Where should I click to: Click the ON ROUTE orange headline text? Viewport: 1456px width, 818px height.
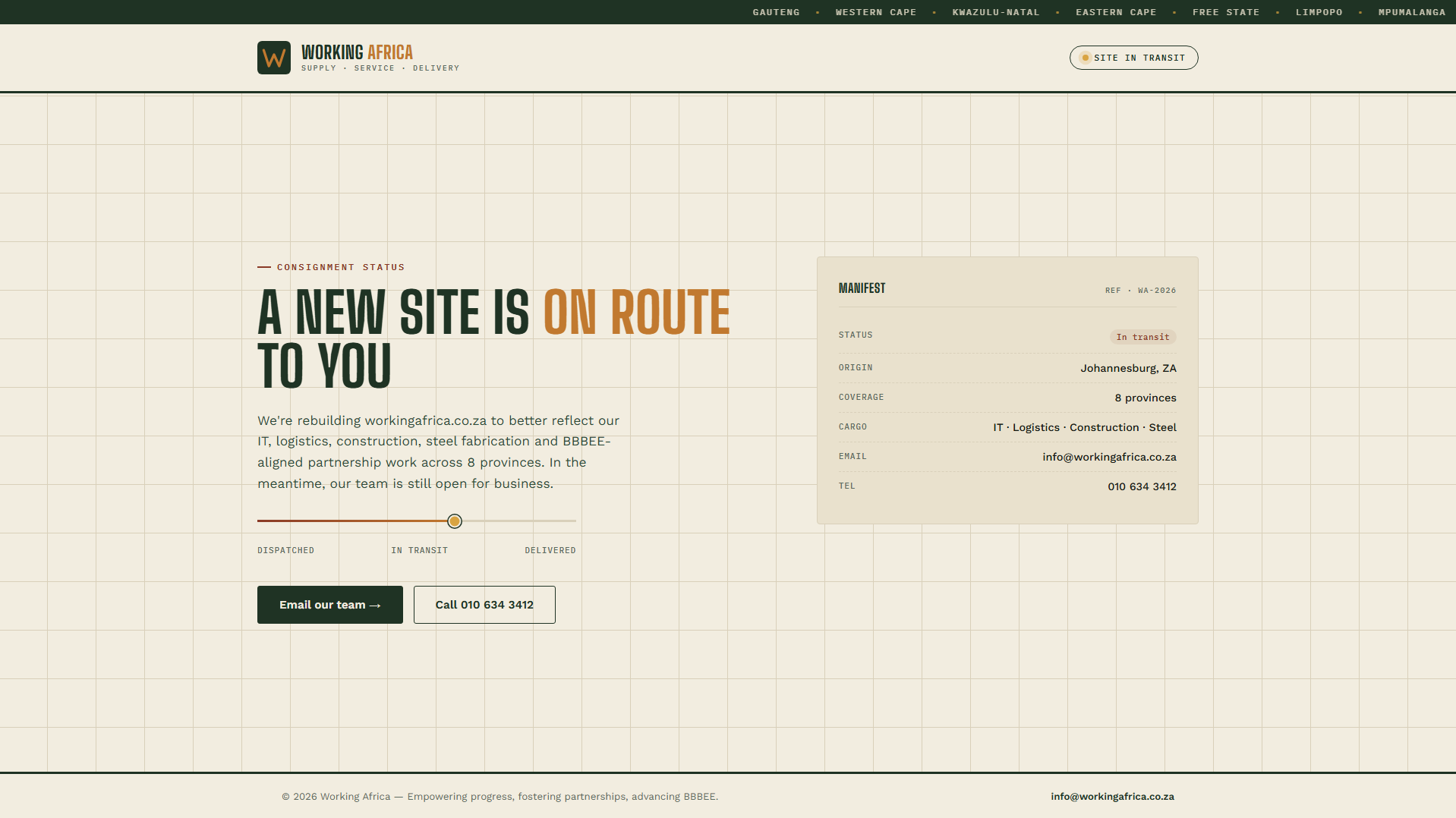coord(637,312)
